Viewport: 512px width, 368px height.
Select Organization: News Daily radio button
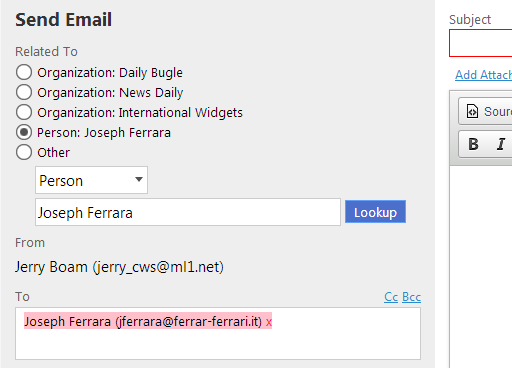click(x=24, y=92)
